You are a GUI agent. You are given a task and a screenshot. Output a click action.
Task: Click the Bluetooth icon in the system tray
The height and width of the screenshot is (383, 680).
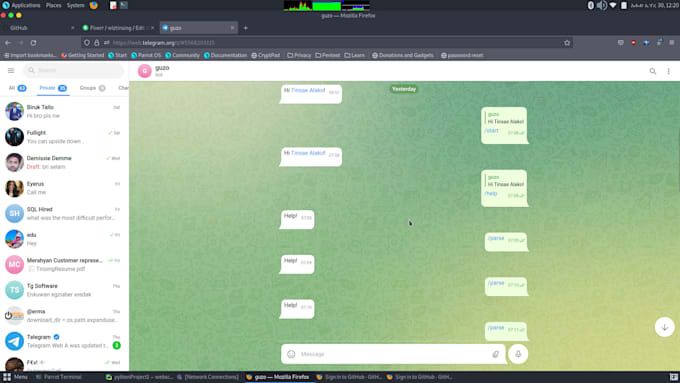click(x=590, y=5)
